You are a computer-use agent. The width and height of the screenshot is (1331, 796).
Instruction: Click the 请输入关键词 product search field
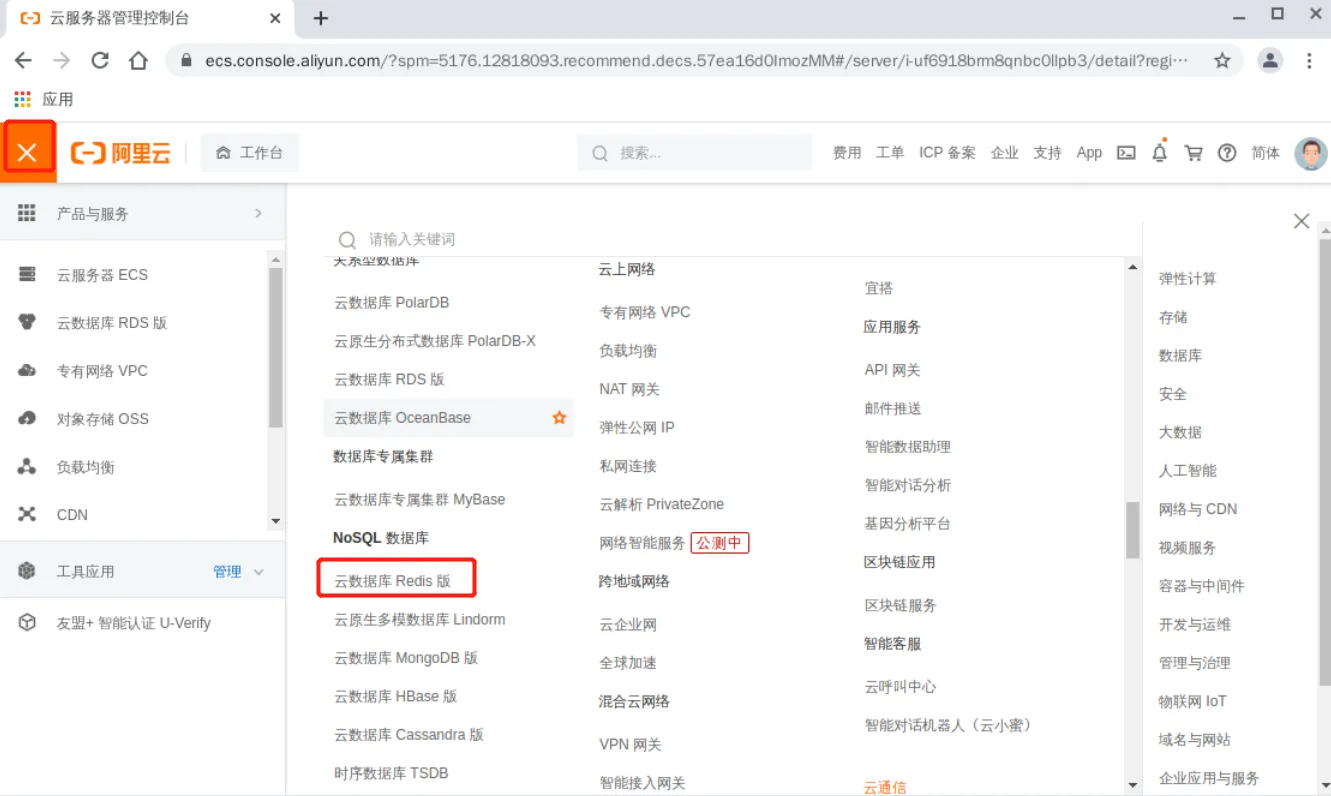735,239
